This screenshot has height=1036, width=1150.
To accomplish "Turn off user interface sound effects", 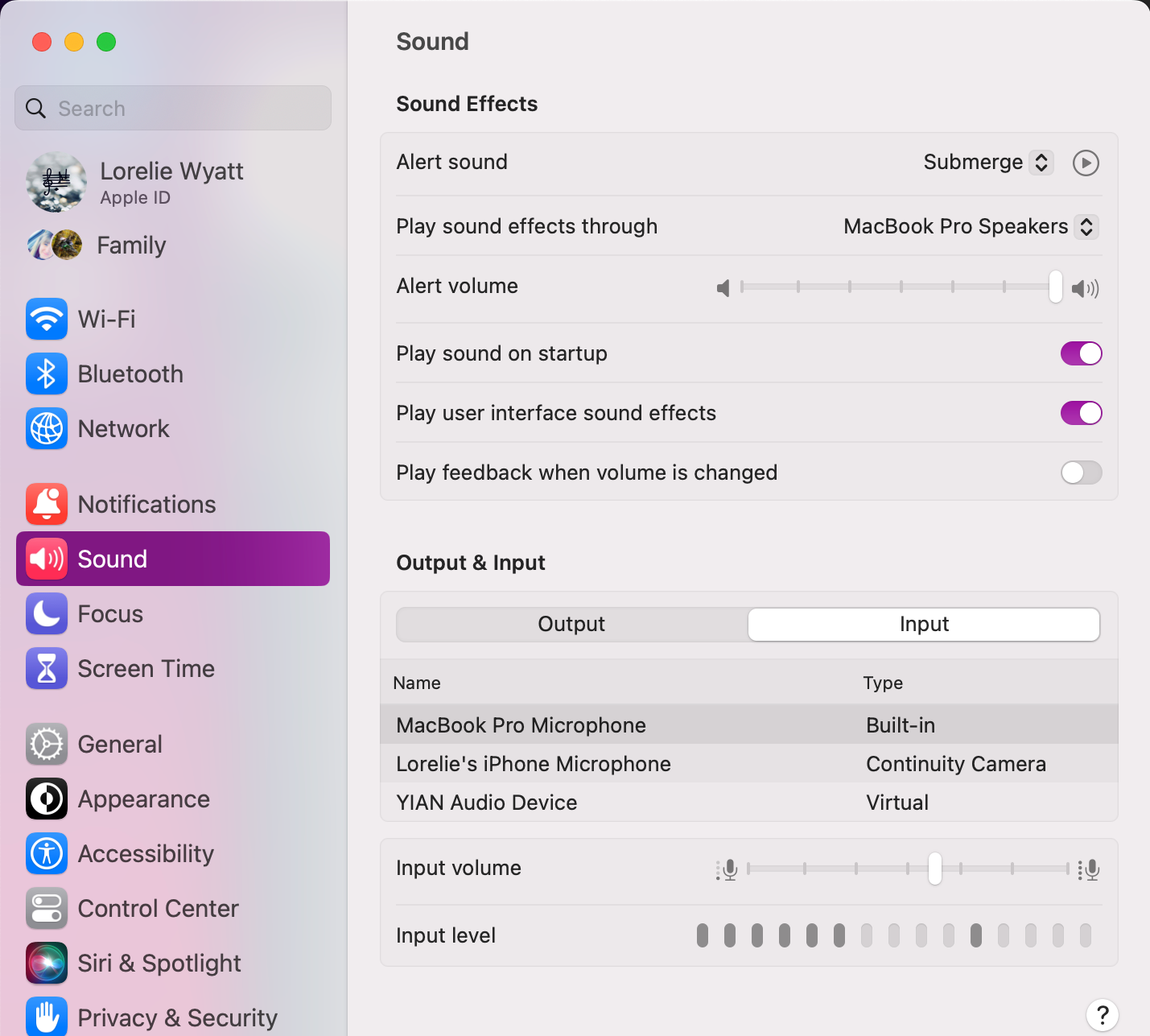I will coord(1081,413).
